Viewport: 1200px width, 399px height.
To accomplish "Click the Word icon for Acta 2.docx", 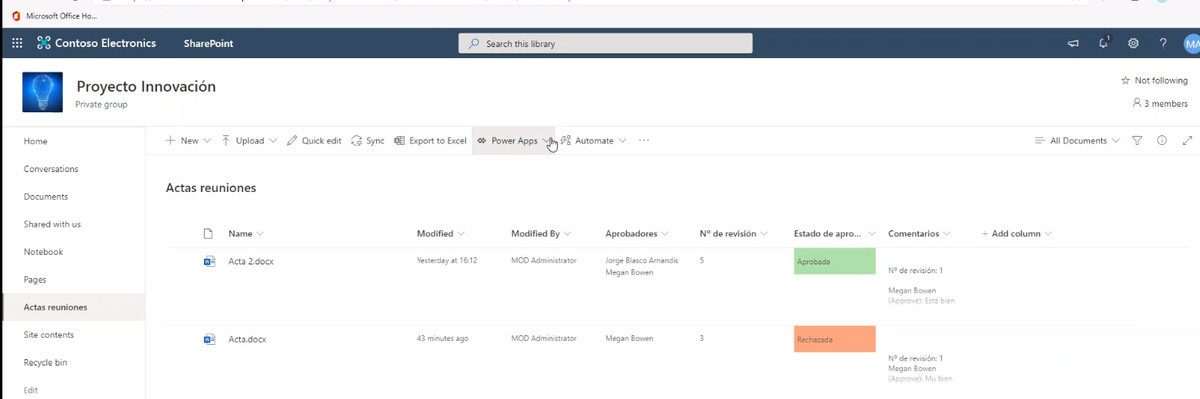I will click(x=209, y=261).
